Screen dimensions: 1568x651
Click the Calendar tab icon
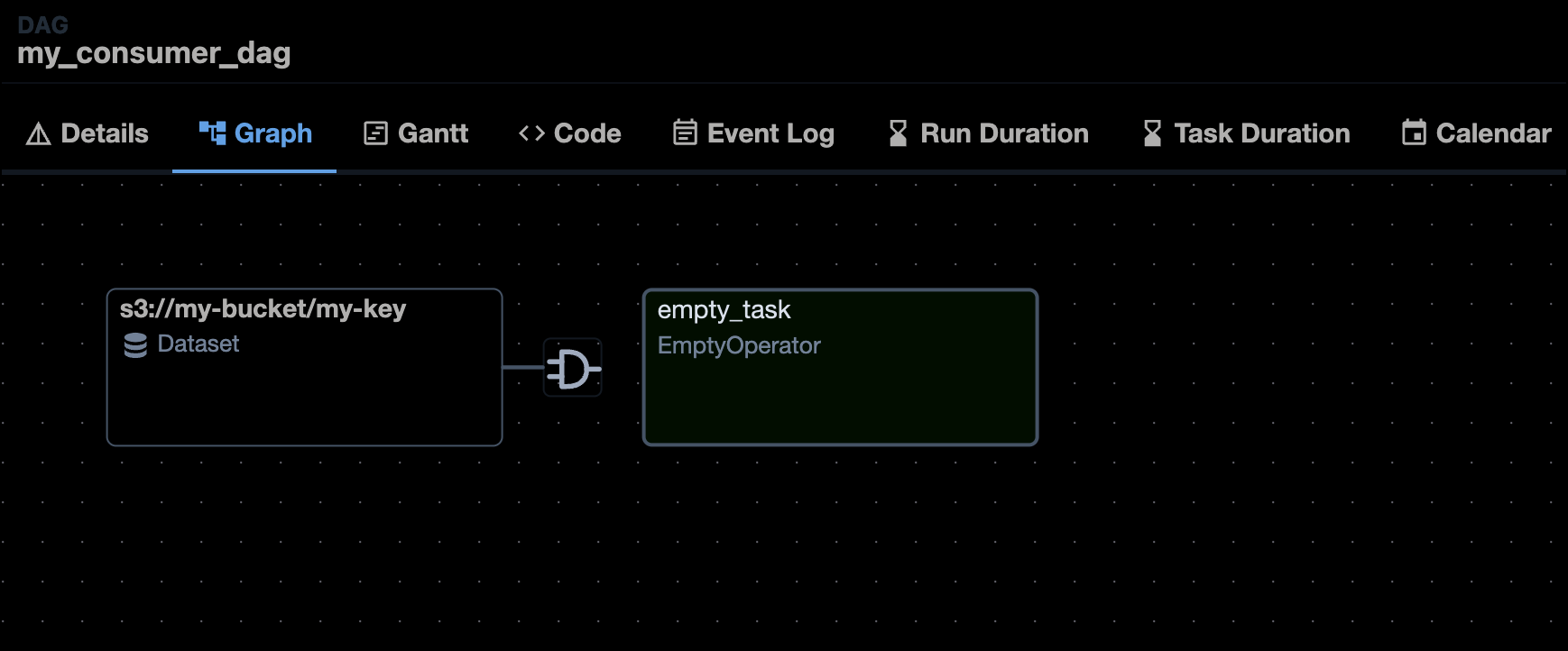1414,133
